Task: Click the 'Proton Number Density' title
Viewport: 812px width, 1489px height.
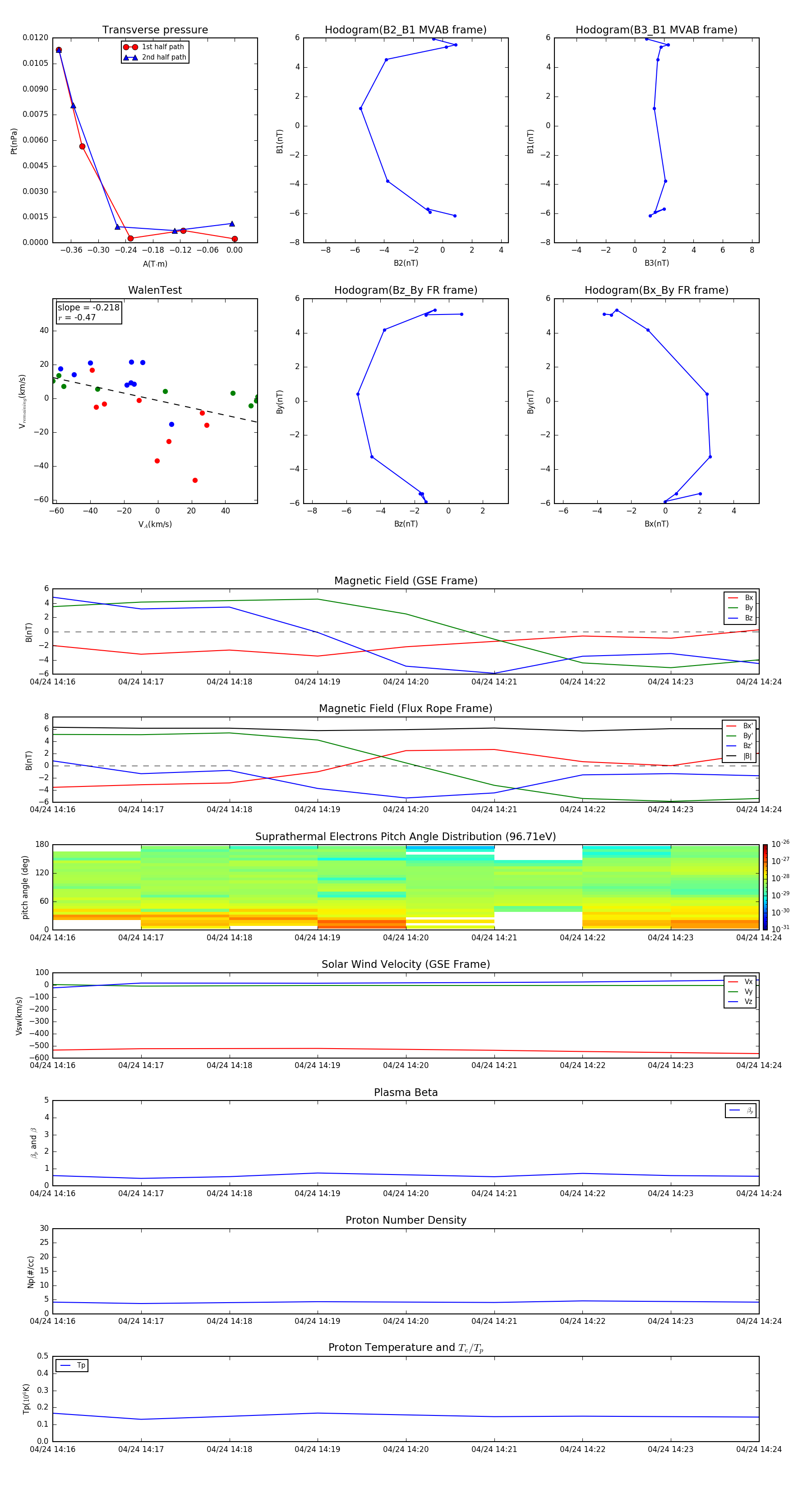Action: pyautogui.click(x=406, y=1220)
